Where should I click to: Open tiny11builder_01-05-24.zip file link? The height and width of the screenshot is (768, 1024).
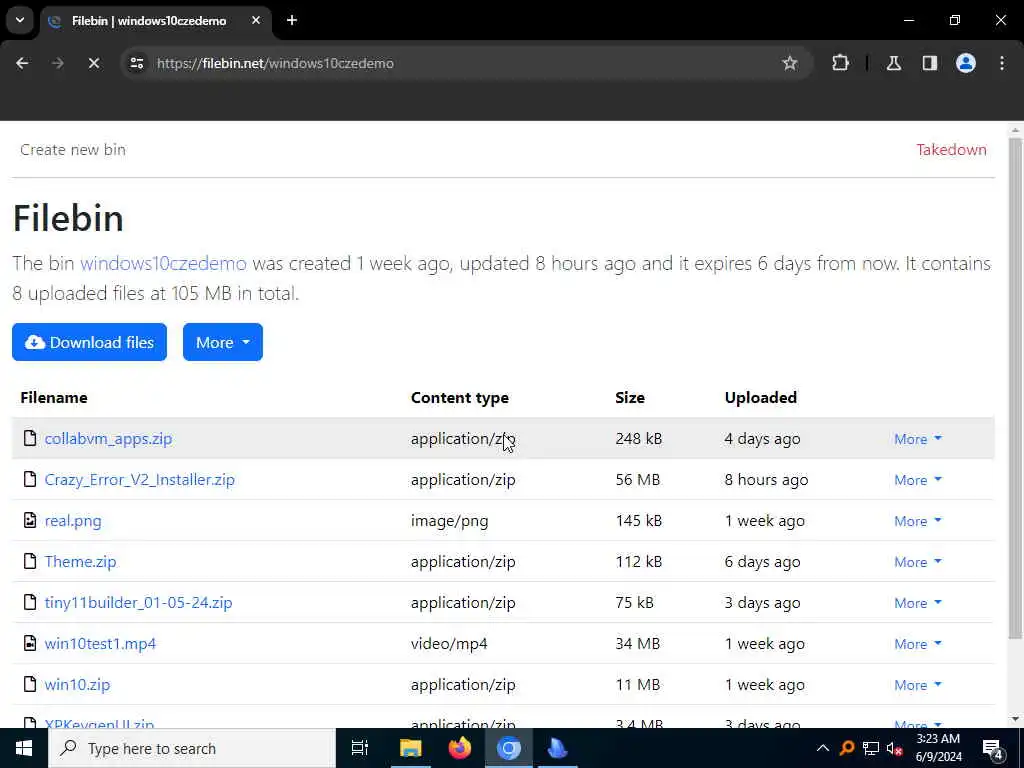138,603
